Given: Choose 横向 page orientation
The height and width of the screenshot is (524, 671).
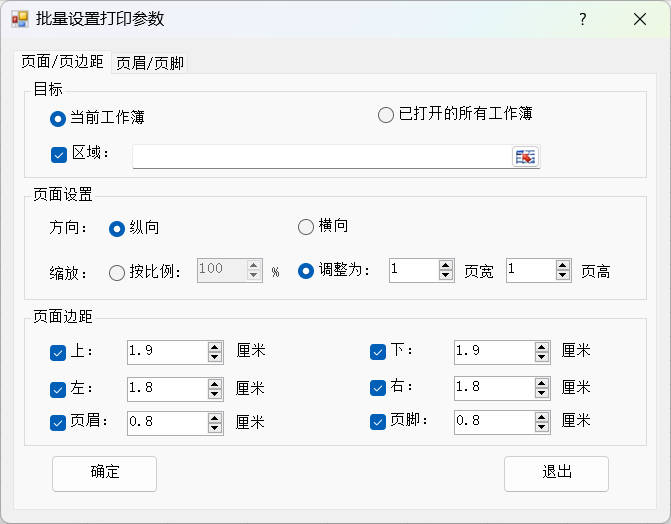Looking at the screenshot, I should pyautogui.click(x=306, y=227).
